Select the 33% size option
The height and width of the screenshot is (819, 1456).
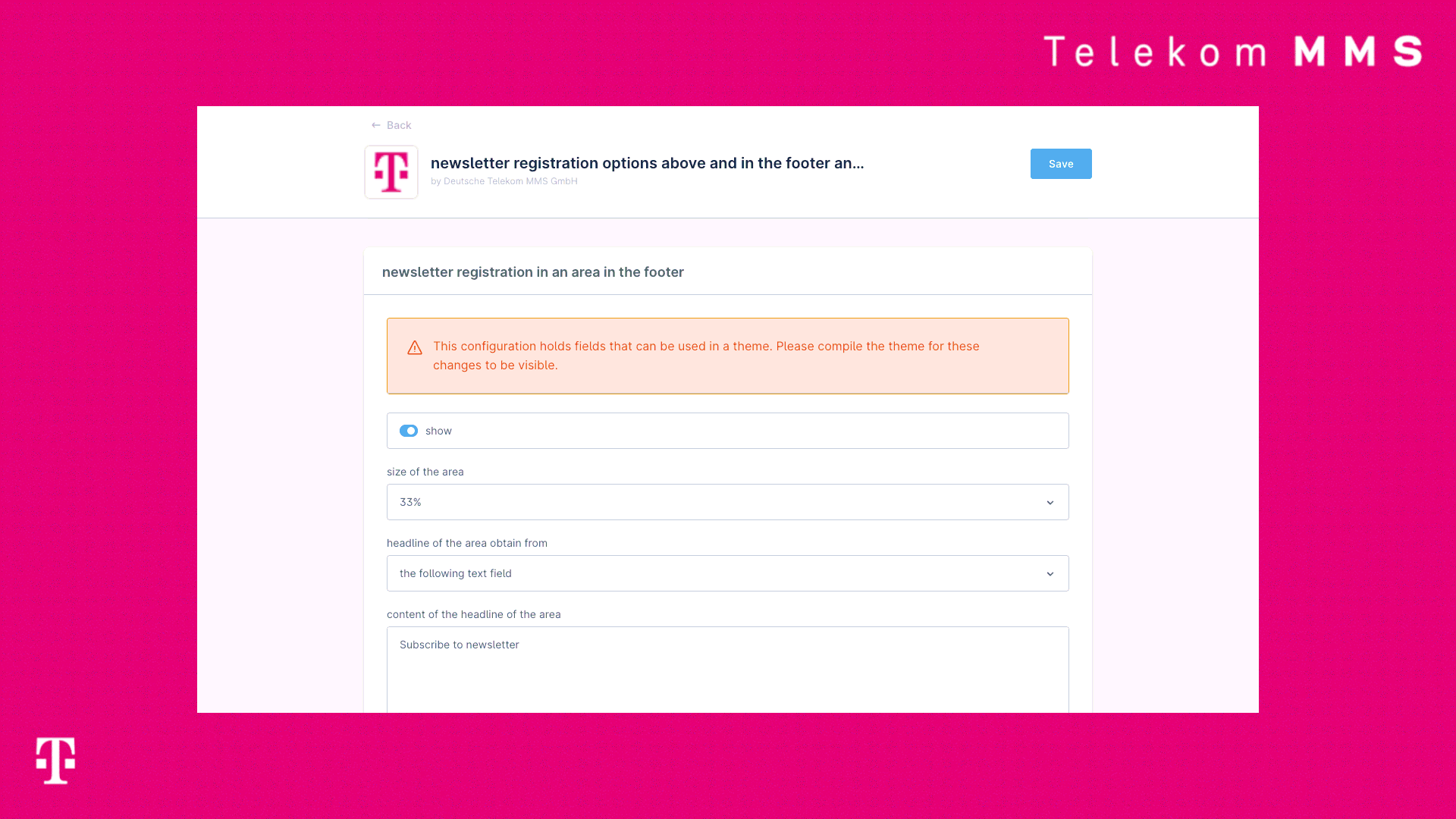(727, 501)
